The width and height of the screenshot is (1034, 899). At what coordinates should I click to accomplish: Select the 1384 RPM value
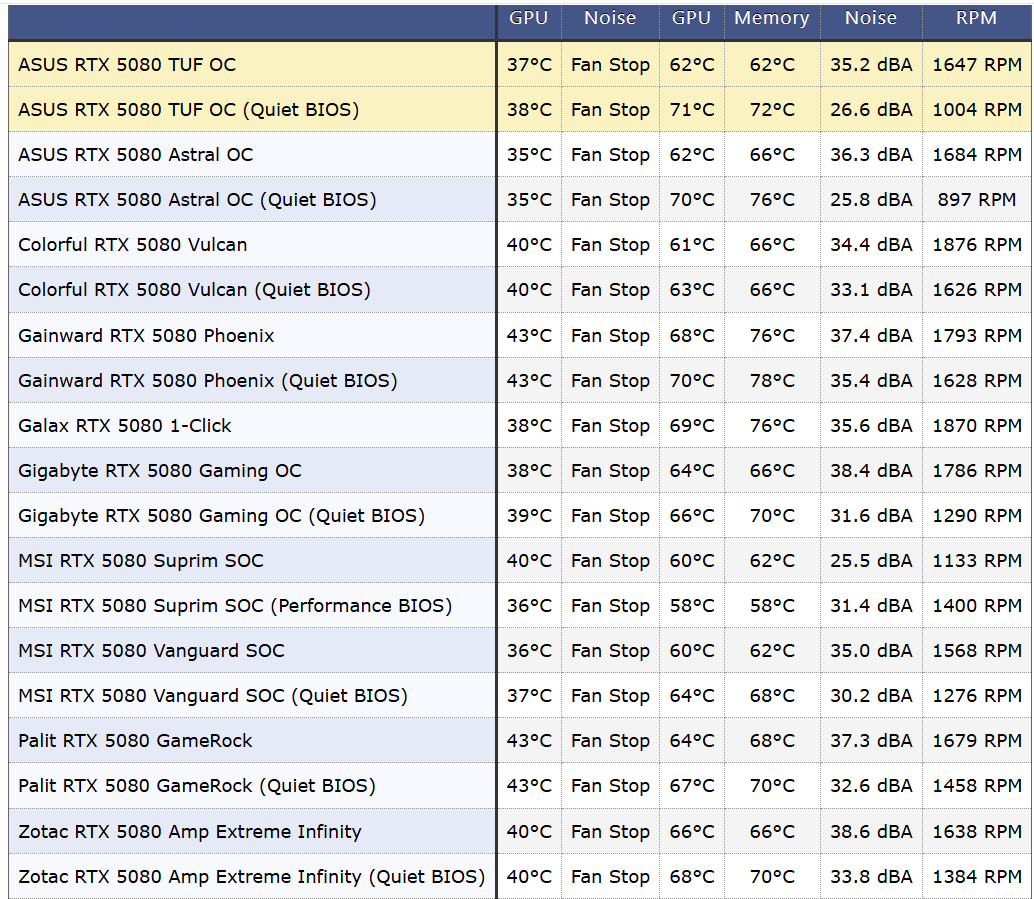click(x=977, y=877)
